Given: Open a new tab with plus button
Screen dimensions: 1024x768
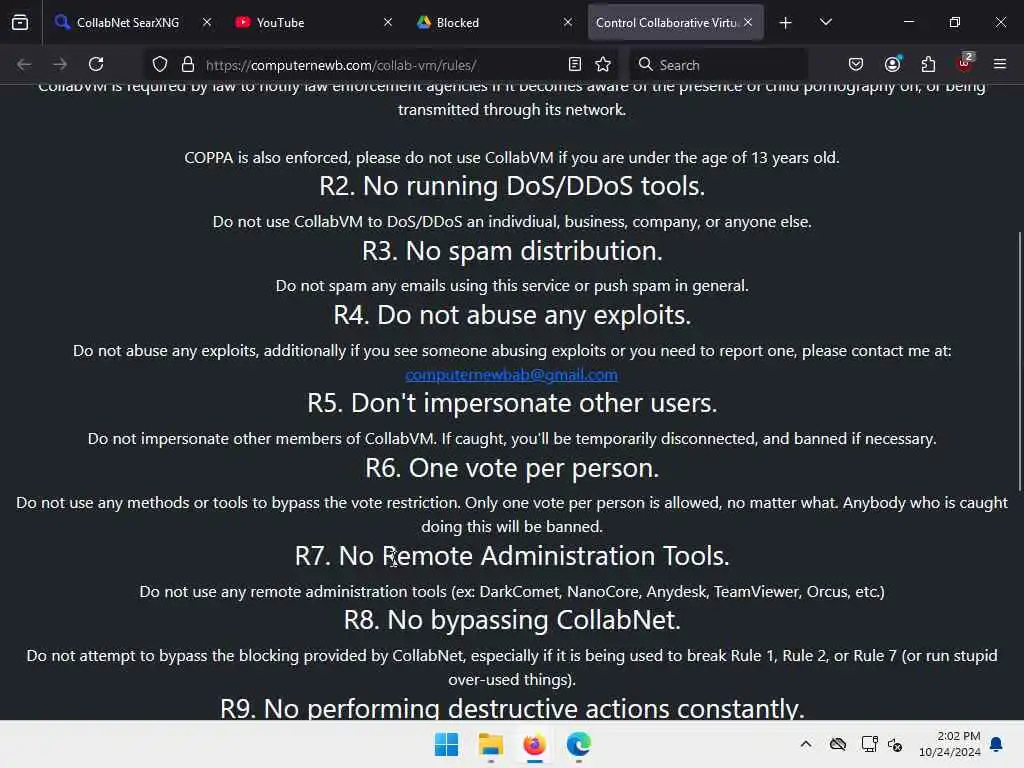Looking at the screenshot, I should tap(786, 23).
